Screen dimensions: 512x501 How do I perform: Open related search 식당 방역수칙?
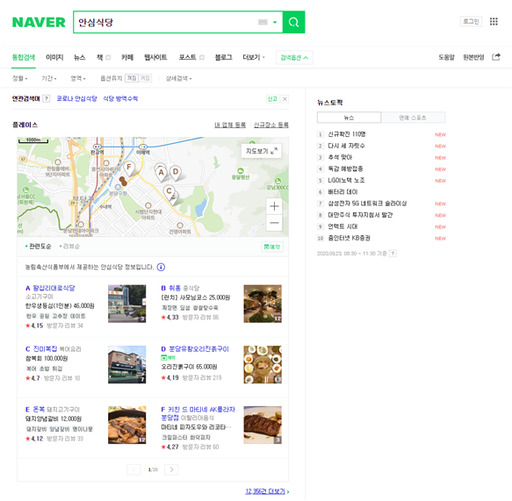coord(120,99)
